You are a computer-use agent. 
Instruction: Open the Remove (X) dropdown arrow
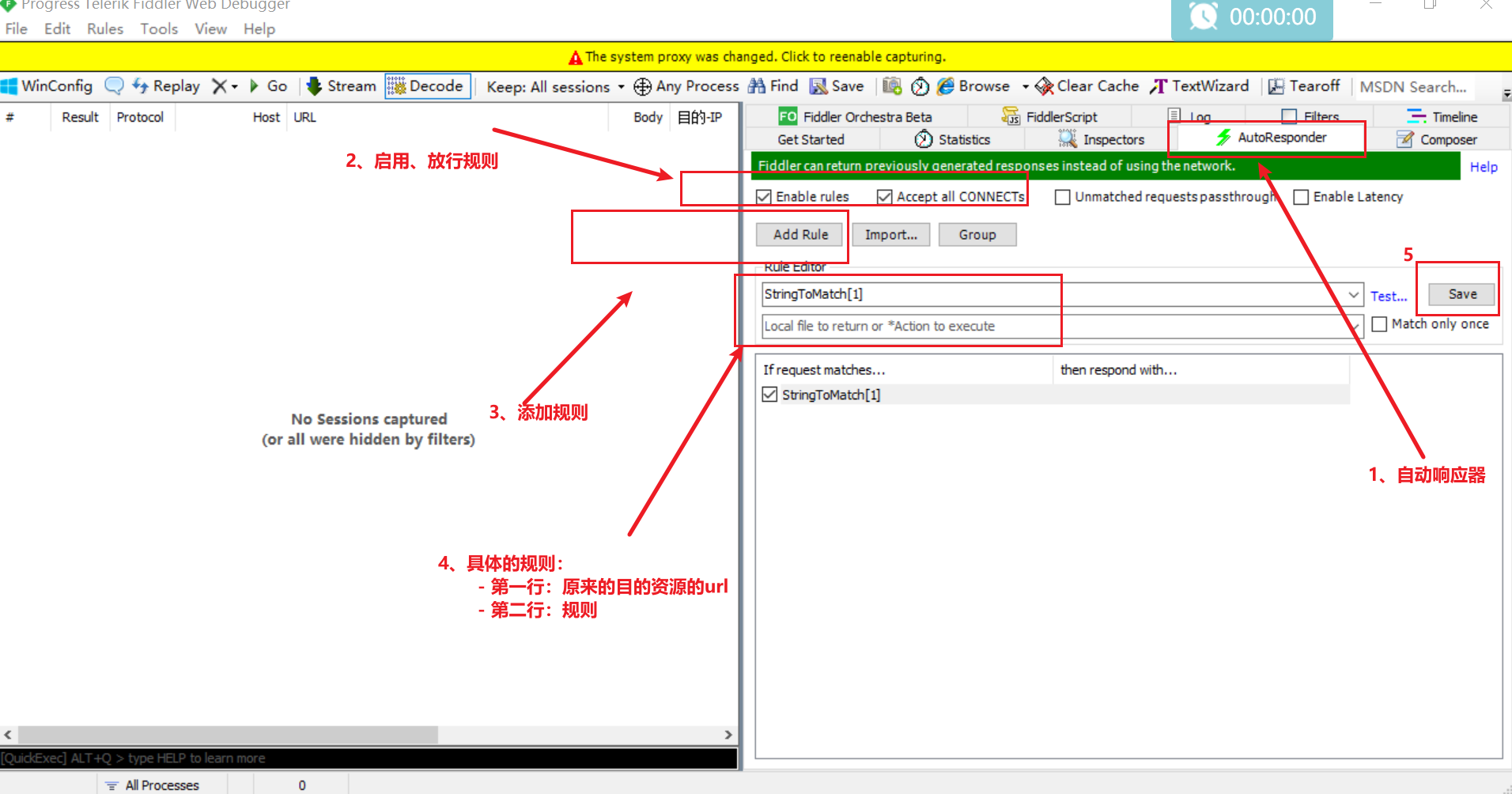(x=235, y=87)
